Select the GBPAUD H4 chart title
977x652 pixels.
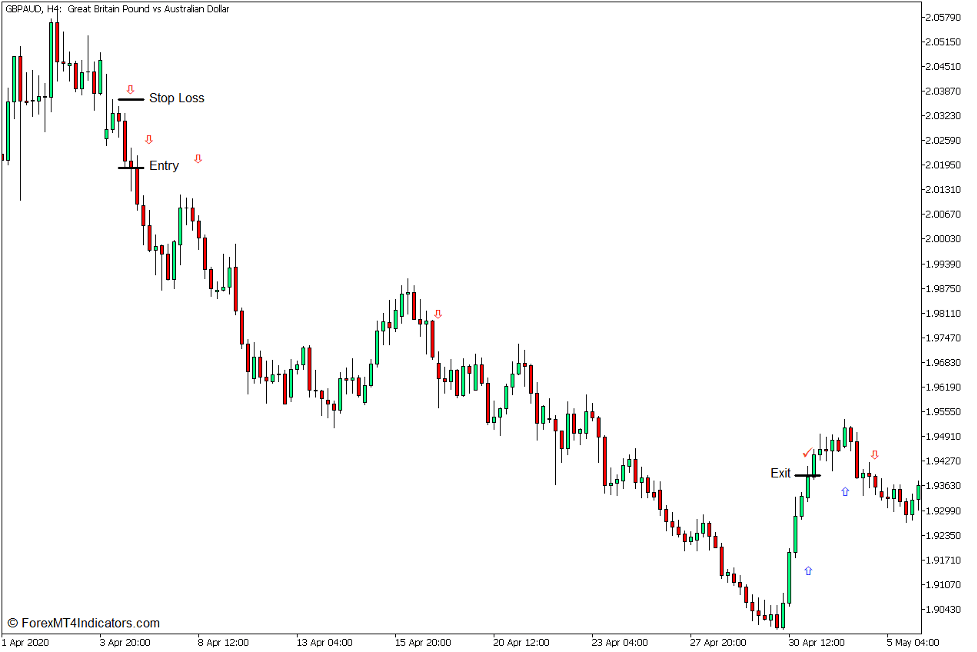[115, 9]
